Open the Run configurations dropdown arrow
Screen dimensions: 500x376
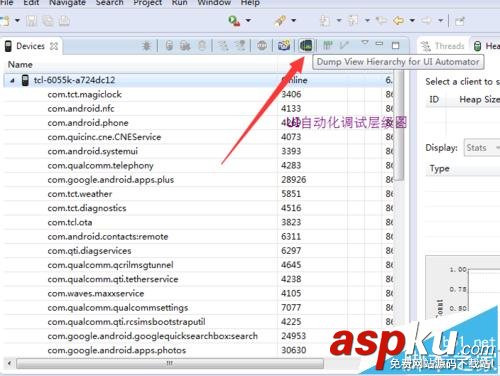click(x=248, y=21)
